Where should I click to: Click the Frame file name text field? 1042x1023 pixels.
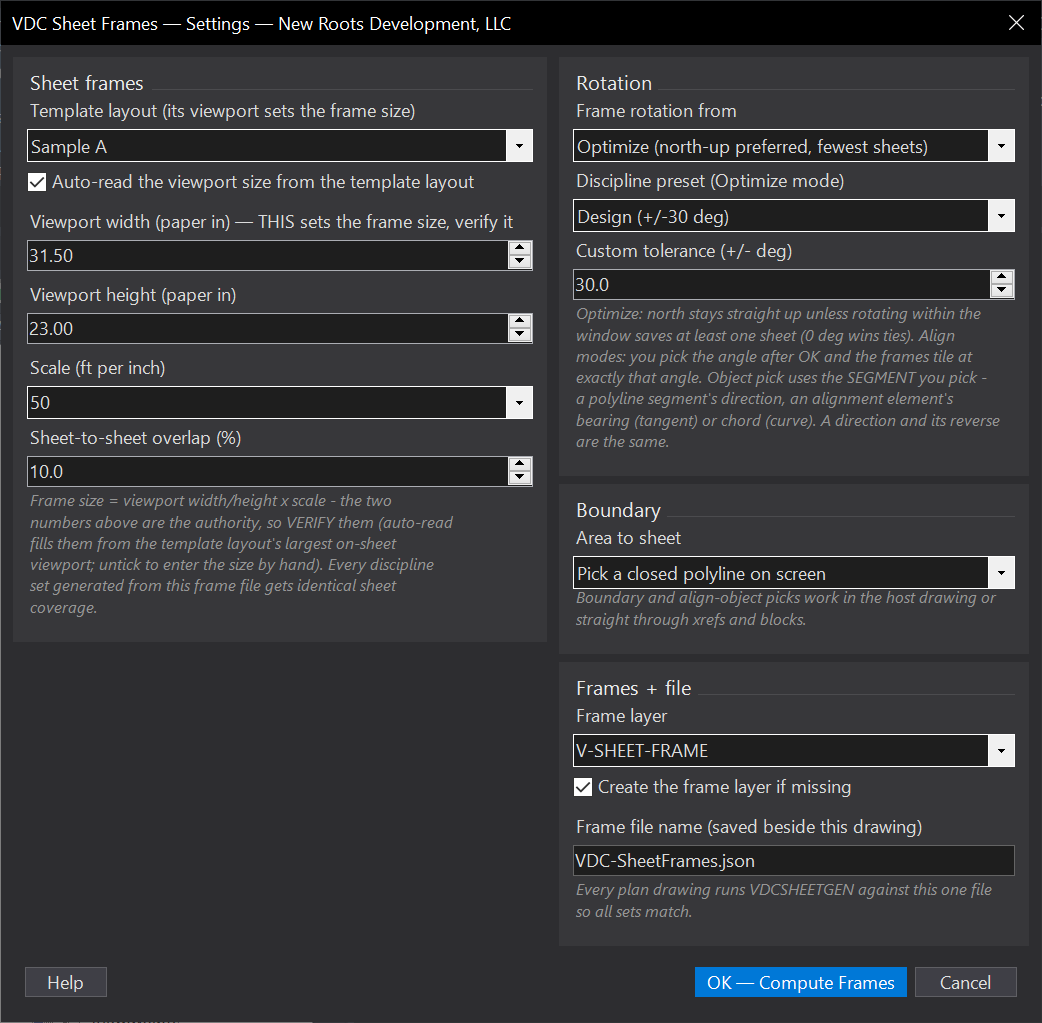point(793,861)
